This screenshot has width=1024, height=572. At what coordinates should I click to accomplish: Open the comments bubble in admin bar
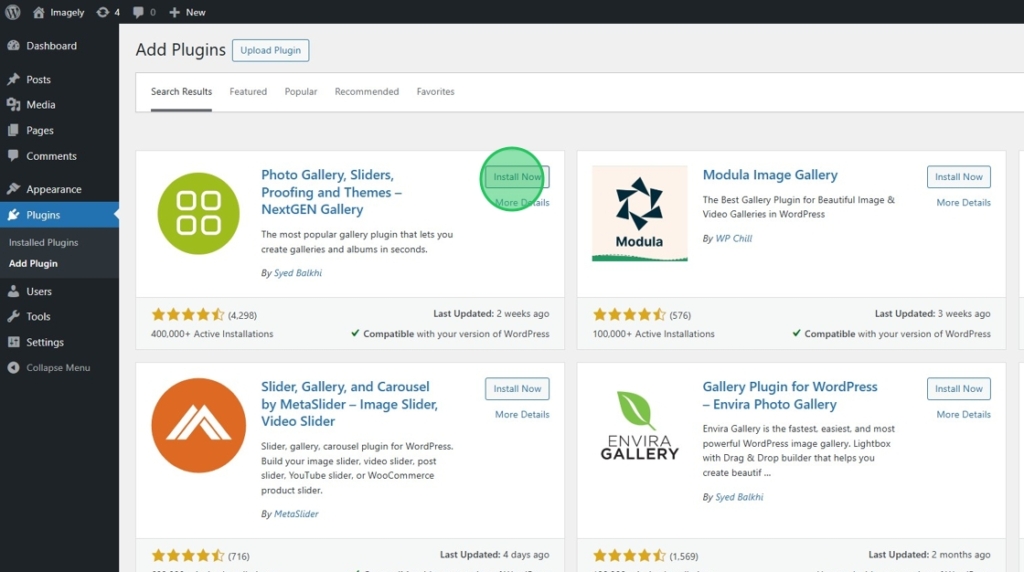[x=138, y=12]
